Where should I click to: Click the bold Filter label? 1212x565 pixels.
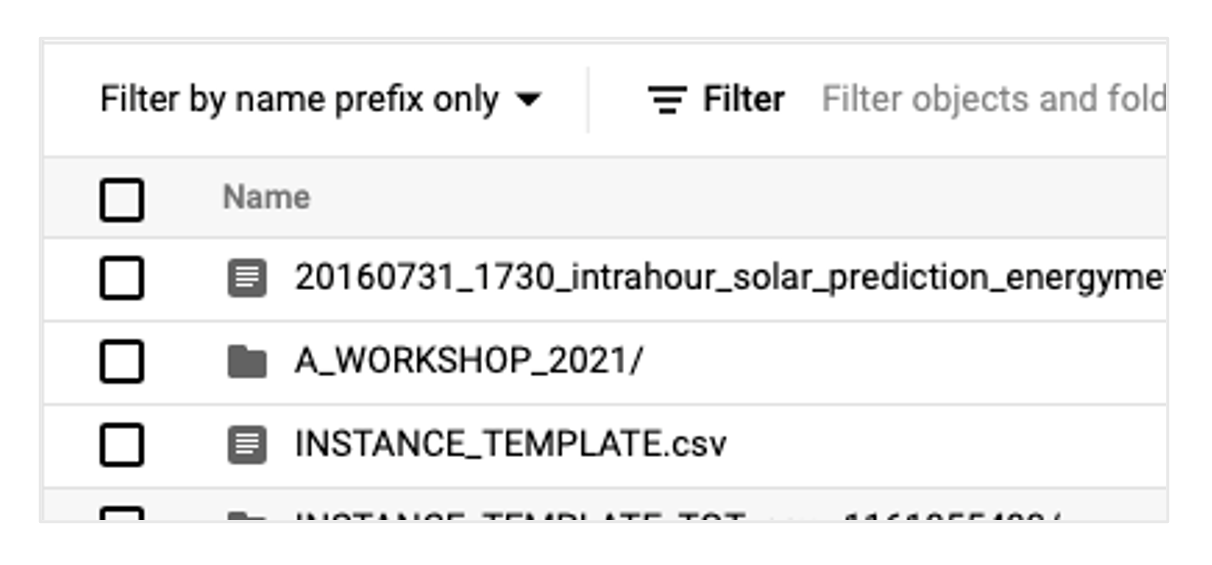point(743,99)
